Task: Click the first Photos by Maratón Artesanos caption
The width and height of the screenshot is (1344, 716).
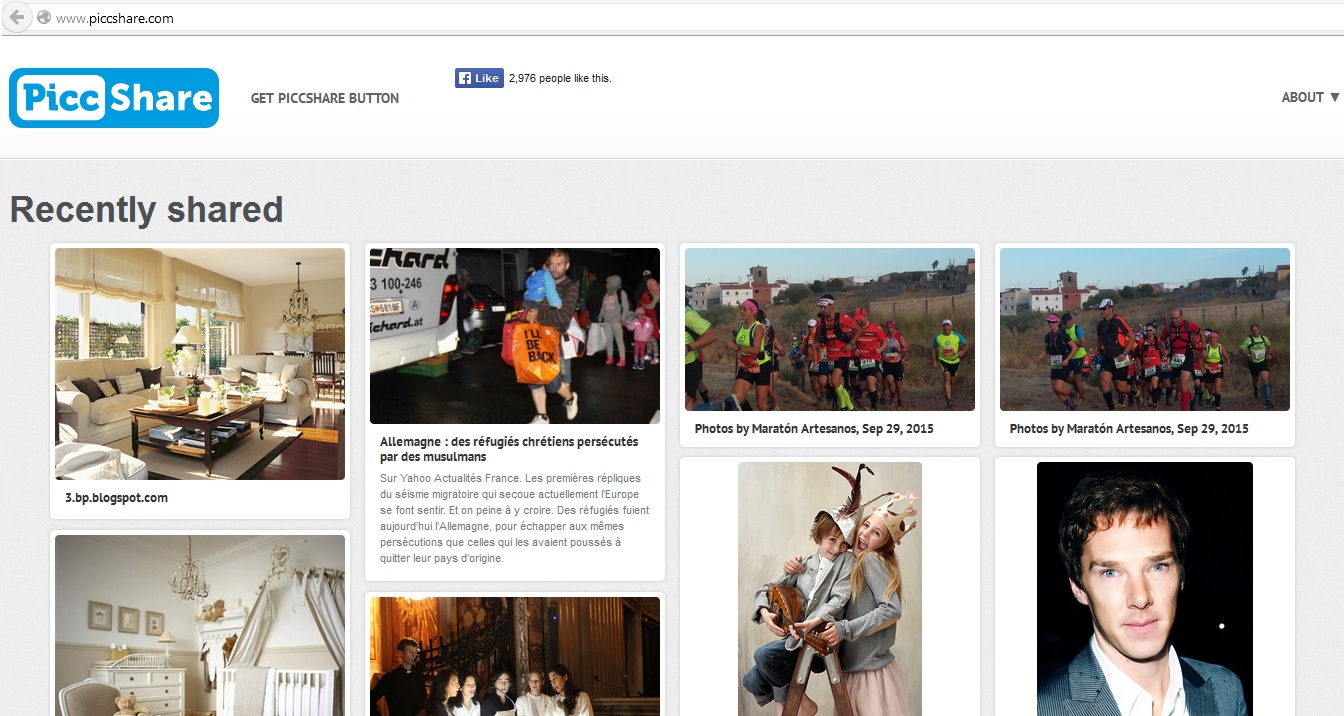Action: tap(814, 429)
